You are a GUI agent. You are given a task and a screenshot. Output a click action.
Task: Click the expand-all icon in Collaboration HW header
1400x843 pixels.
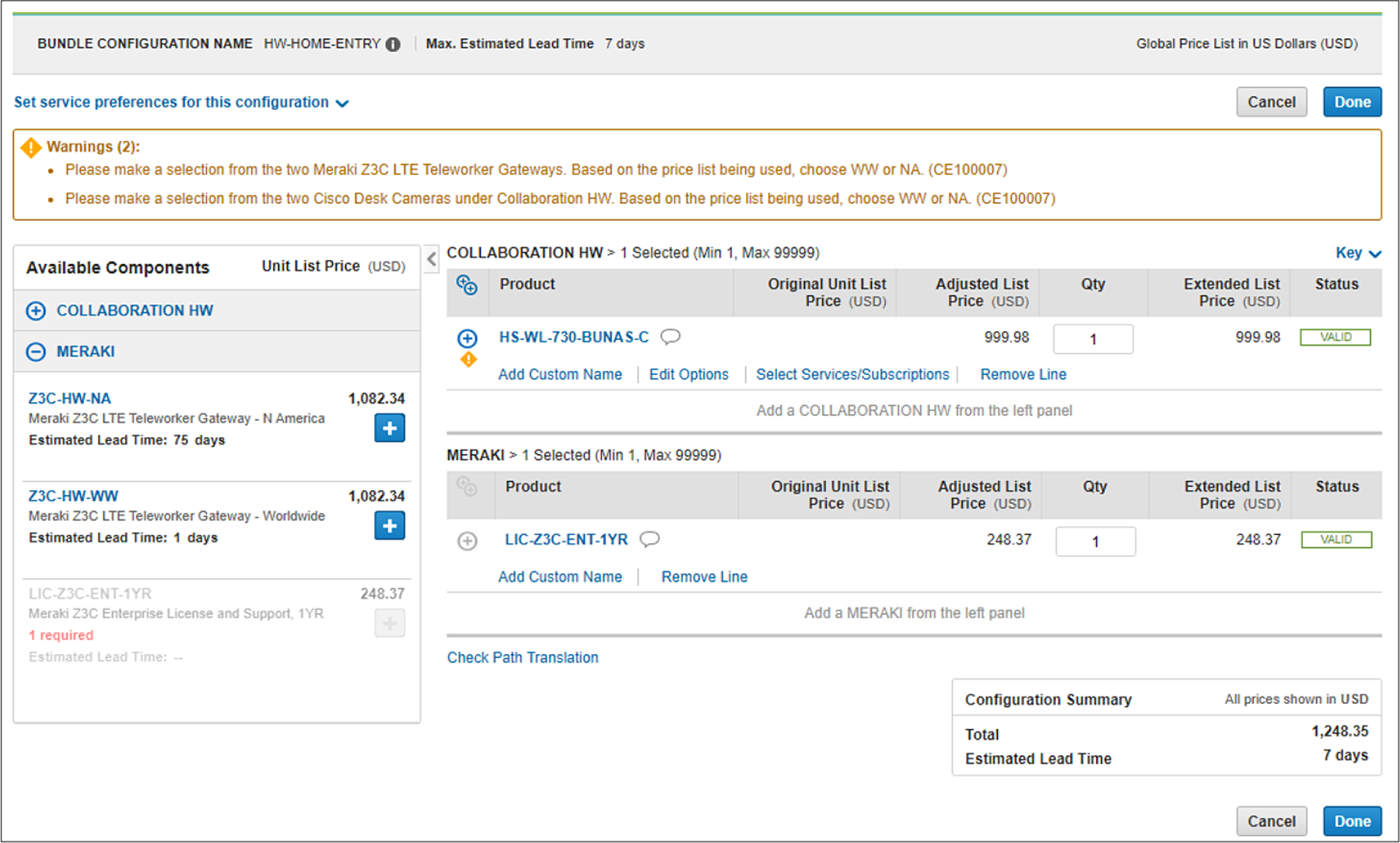coord(467,285)
